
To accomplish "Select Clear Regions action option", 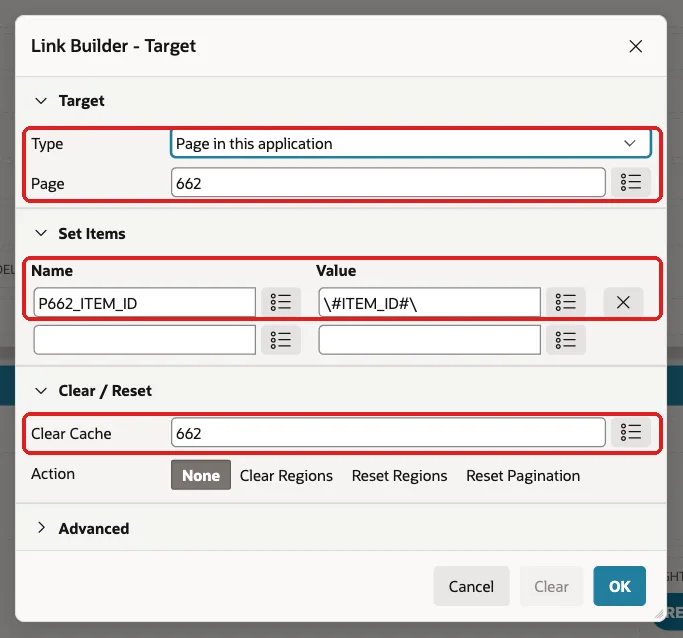I will click(x=286, y=476).
